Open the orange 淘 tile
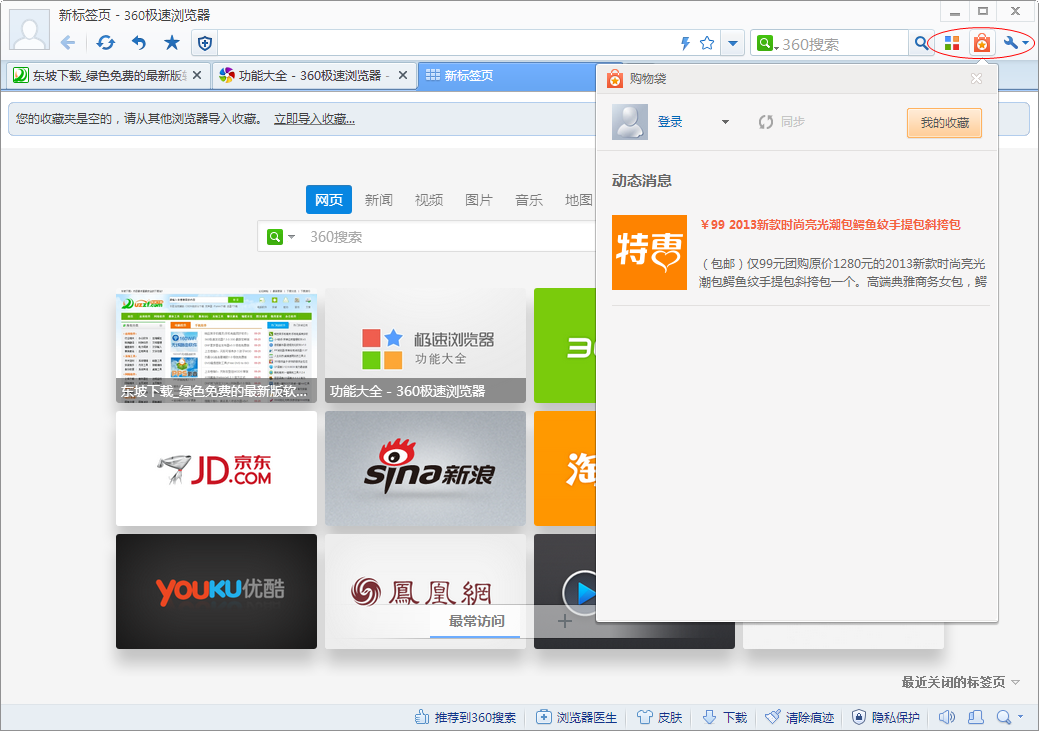The width and height of the screenshot is (1039, 731). pos(565,469)
